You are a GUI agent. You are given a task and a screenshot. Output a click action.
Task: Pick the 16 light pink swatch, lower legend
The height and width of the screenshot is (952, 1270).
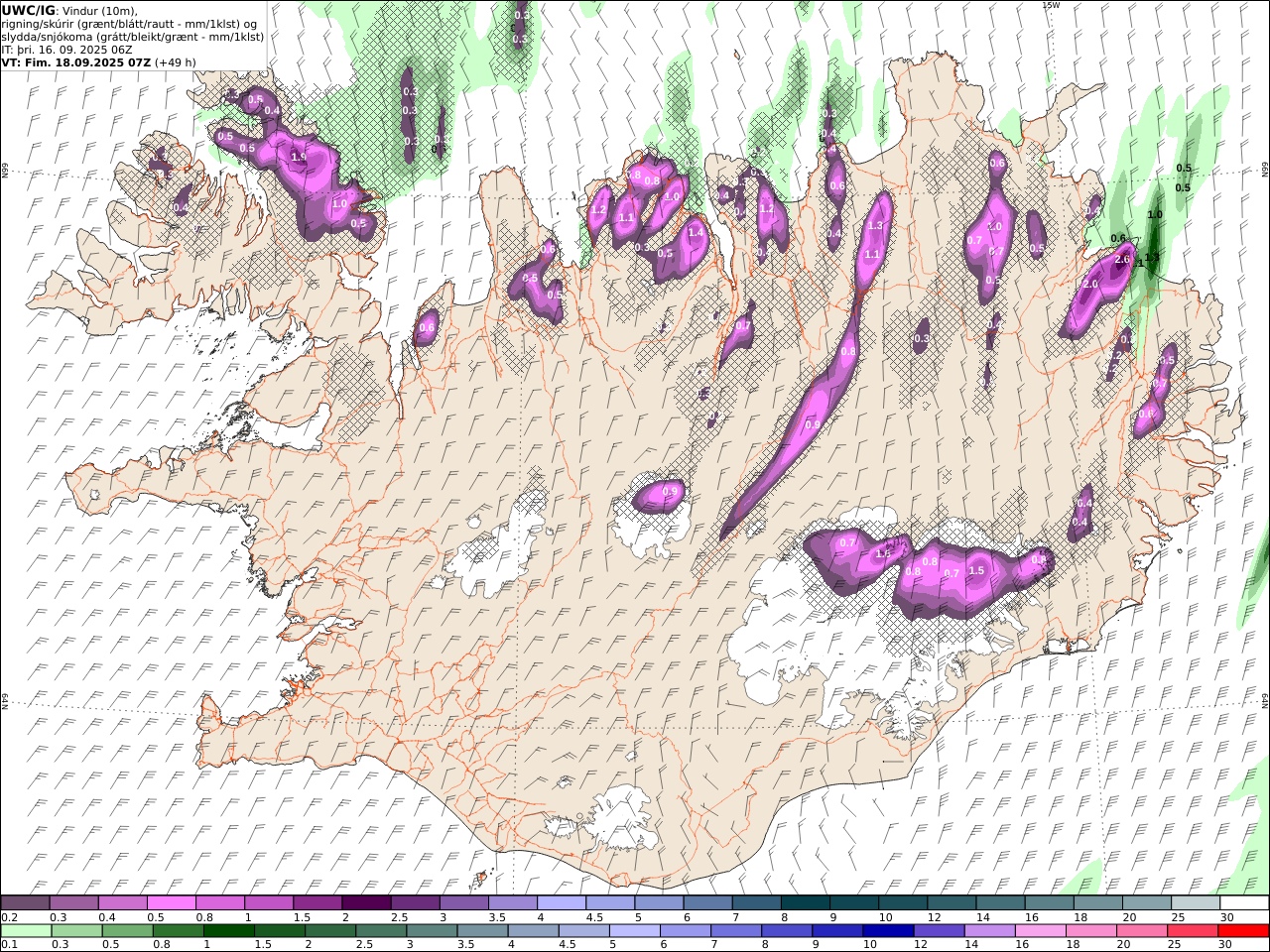1040,931
